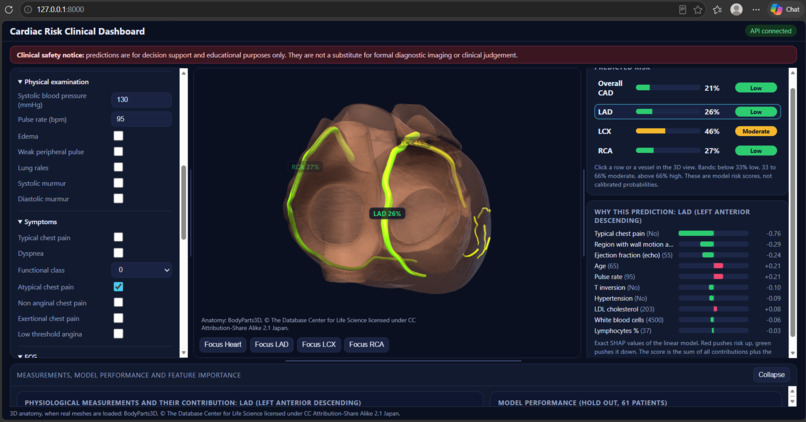Enable the Low threshold angina checkbox
This screenshot has height=422, width=806.
(118, 334)
